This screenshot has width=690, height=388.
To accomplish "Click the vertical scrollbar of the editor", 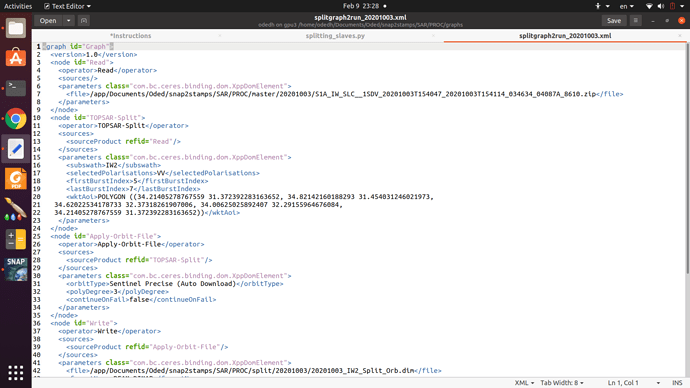I will (687, 158).
